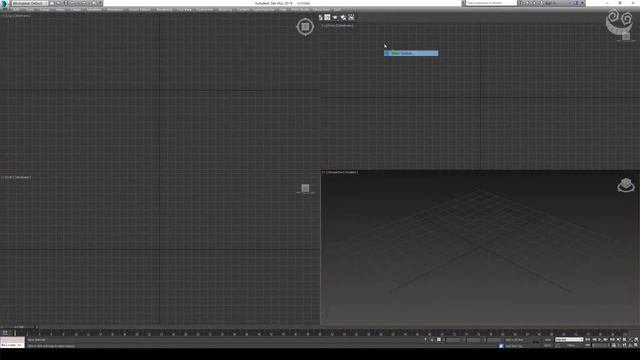Screen dimensions: 640x360
Task: Select the Zoom All tool
Action: point(624,340)
